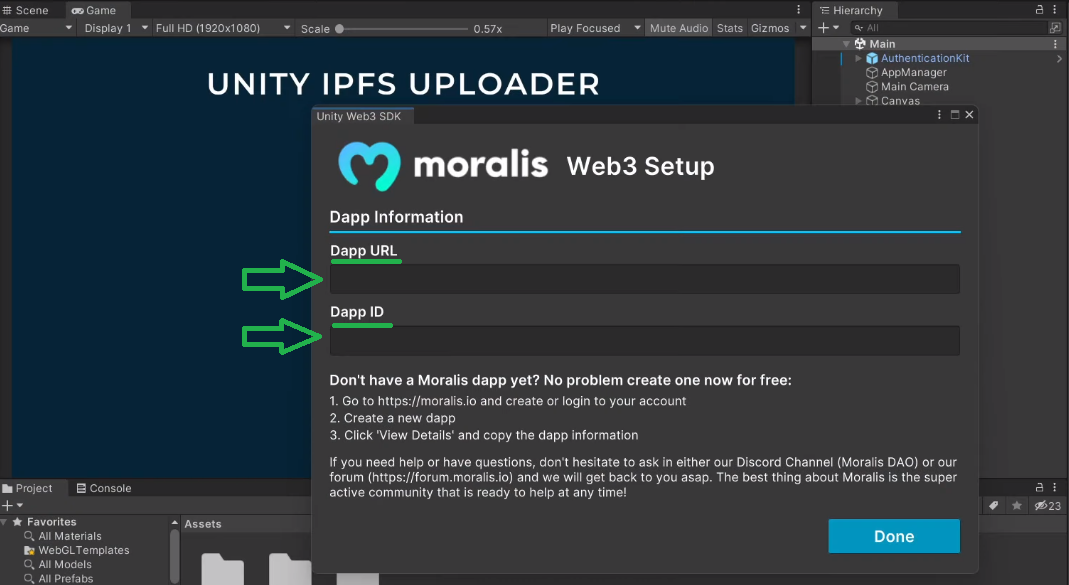1069x585 pixels.
Task: Click the Done button
Action: click(x=894, y=536)
